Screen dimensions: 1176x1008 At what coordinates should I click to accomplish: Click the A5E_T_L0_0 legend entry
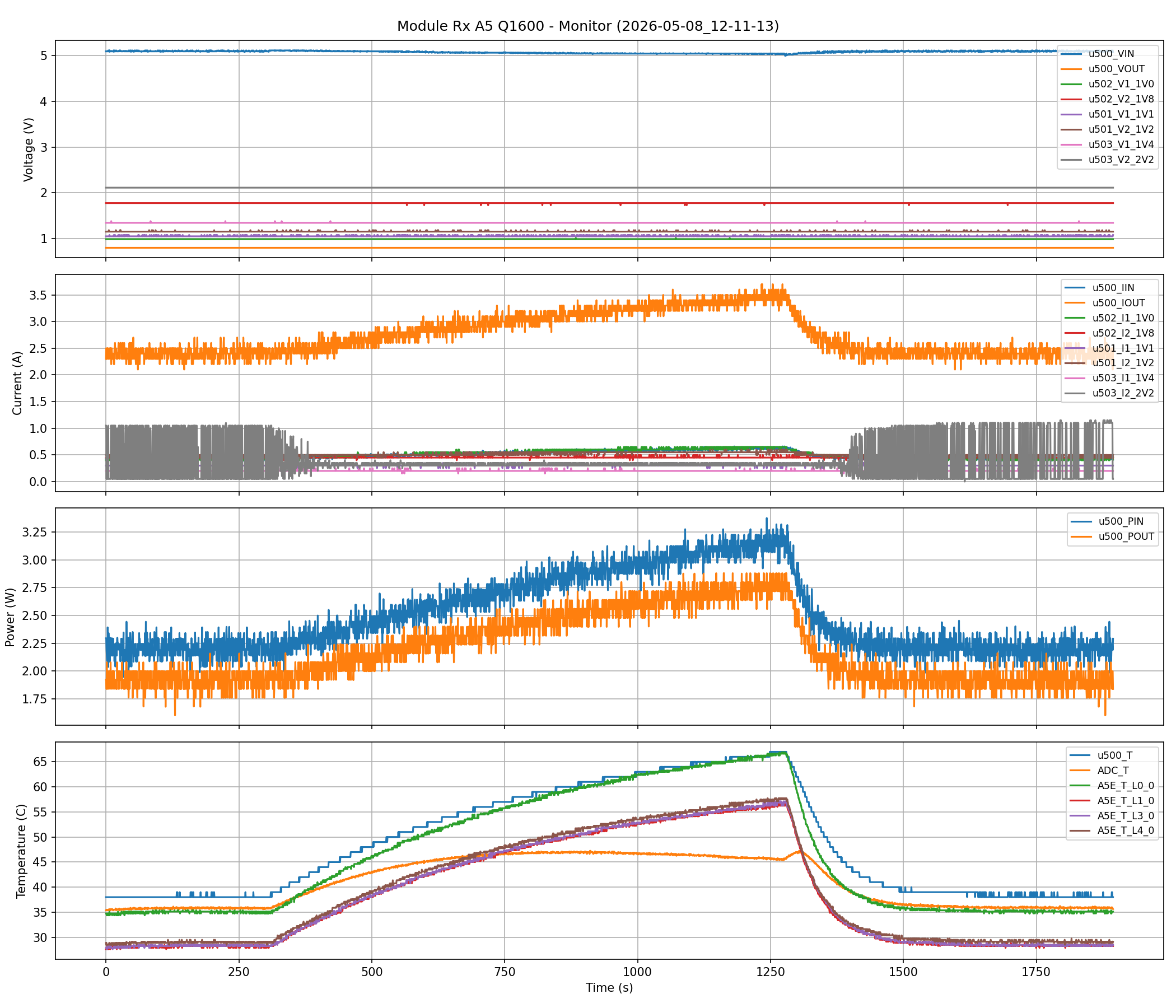[1112, 786]
